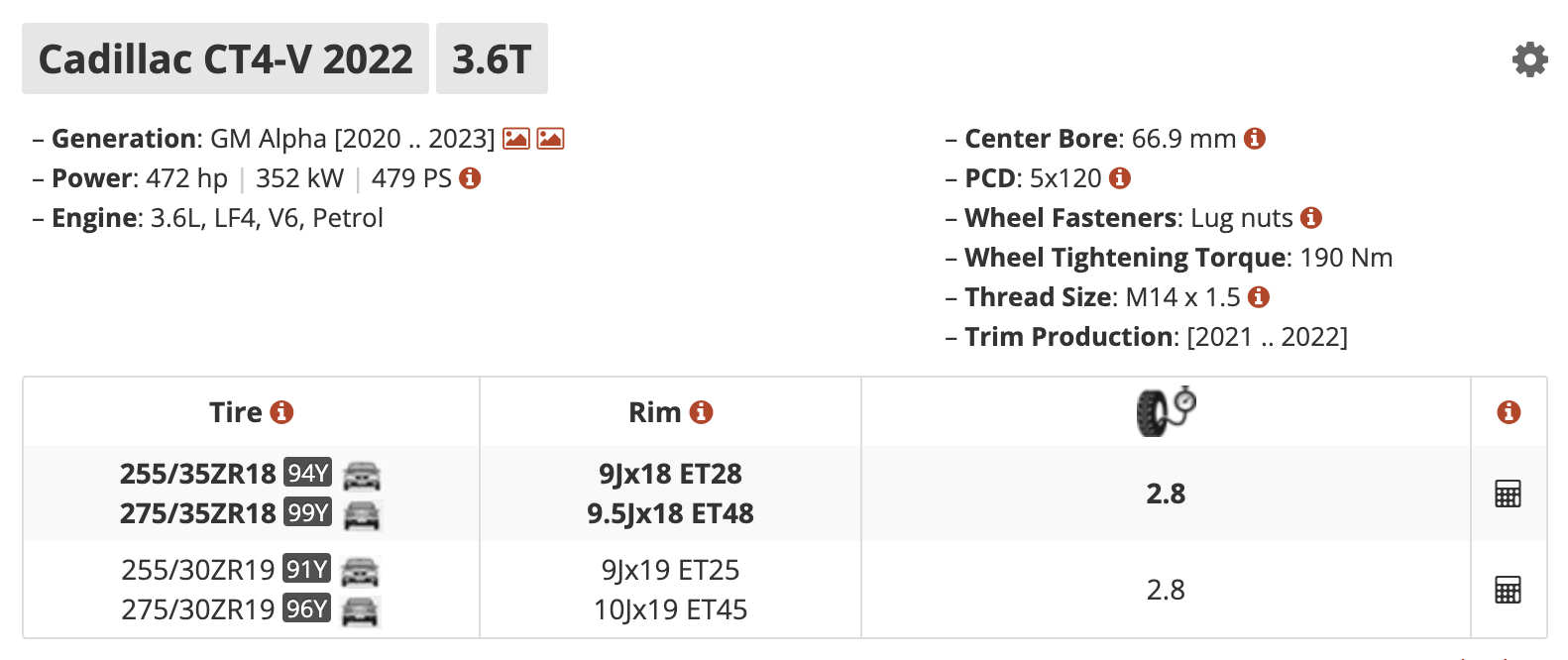Show Thread Size info icon
The width and height of the screenshot is (1568, 660).
pyautogui.click(x=1259, y=297)
